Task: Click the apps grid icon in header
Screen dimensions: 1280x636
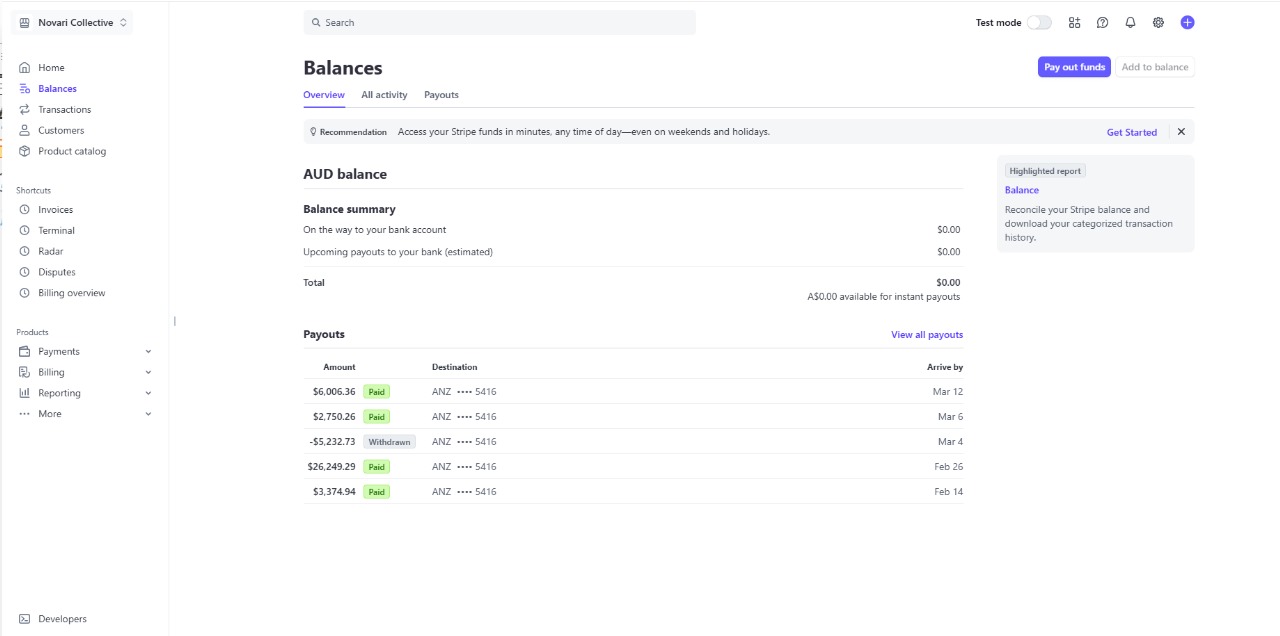Action: coord(1074,22)
